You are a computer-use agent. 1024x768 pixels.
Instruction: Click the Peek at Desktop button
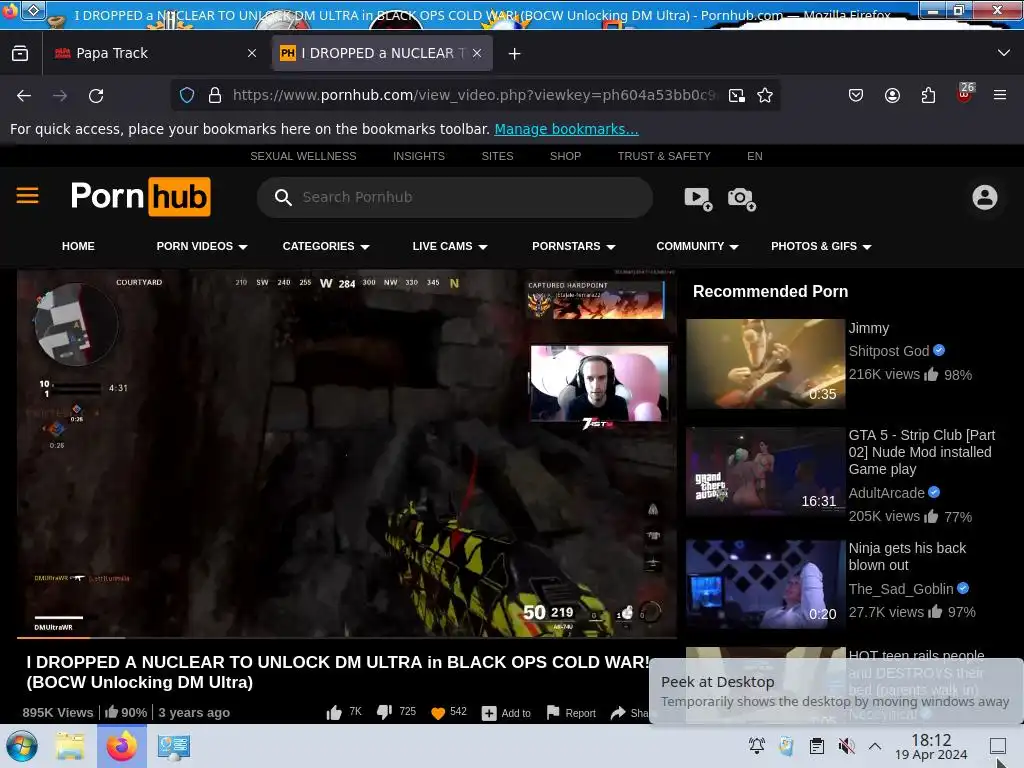997,746
